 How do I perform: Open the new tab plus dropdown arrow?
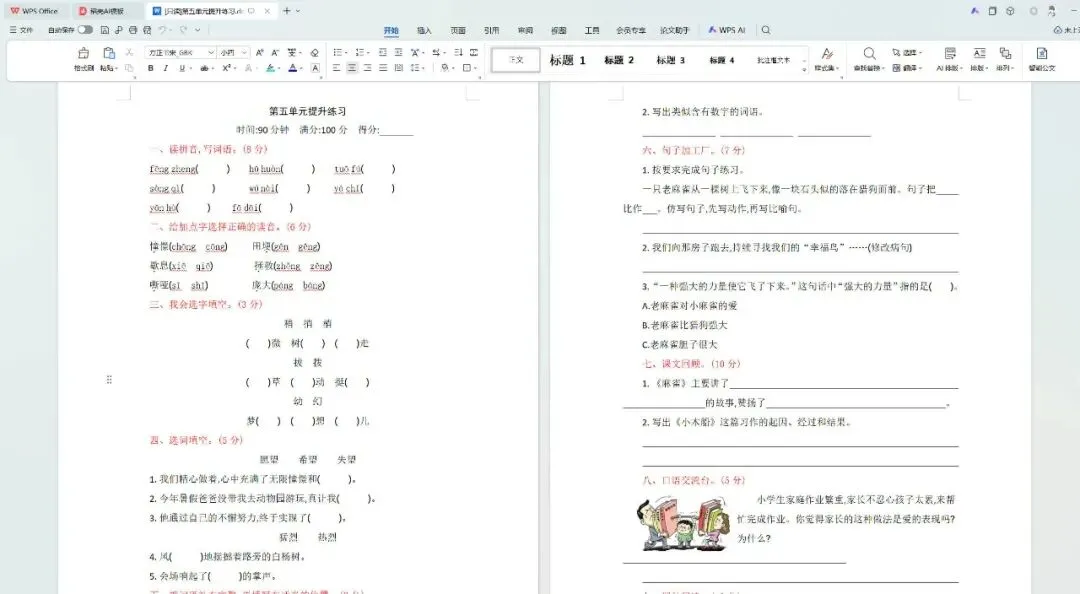[298, 11]
